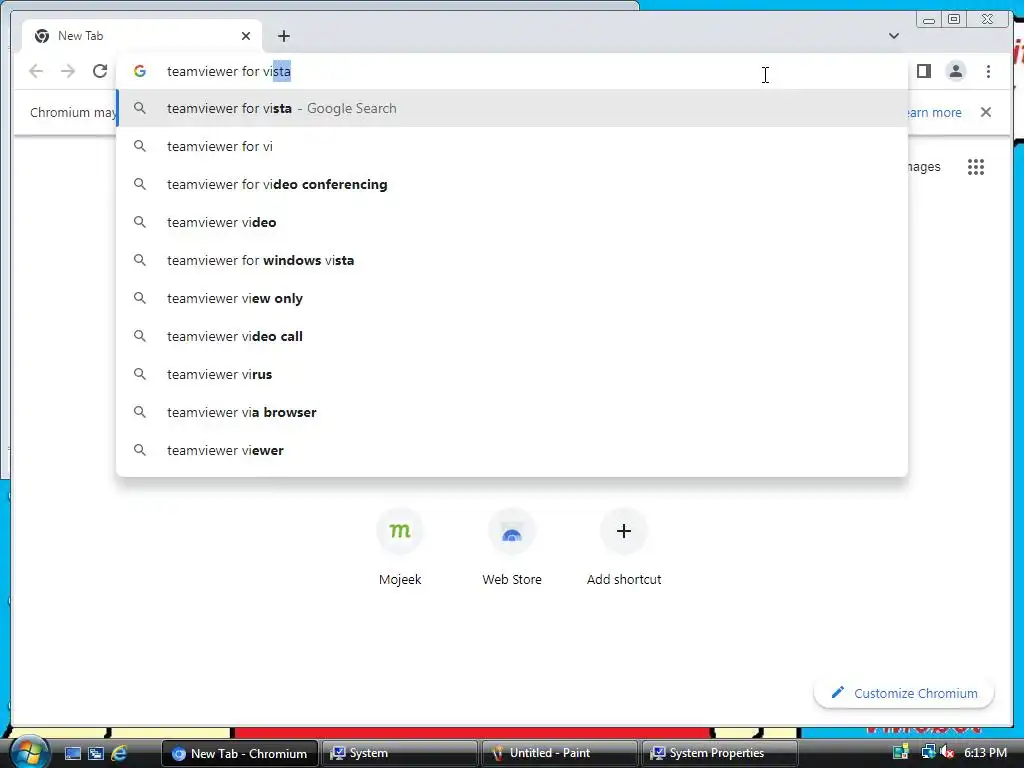Switch to New Tab - Chromium taskbar button
Image resolution: width=1024 pixels, height=768 pixels.
(240, 753)
